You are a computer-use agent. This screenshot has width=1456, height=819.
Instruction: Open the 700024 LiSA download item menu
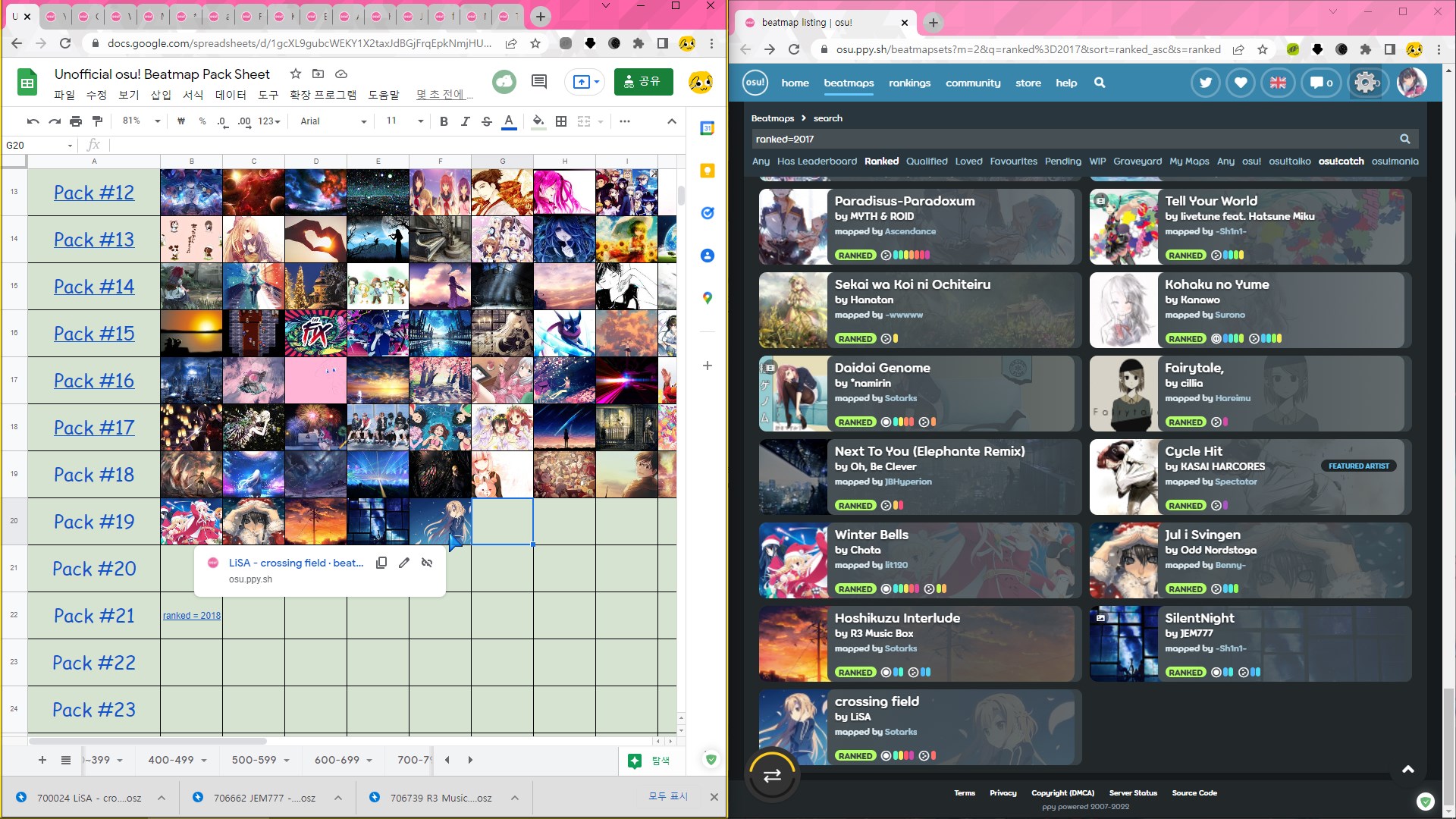coord(162,798)
